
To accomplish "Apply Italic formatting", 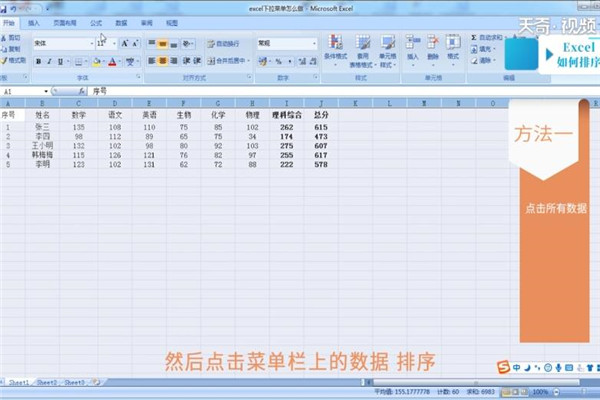I will 49,61.
